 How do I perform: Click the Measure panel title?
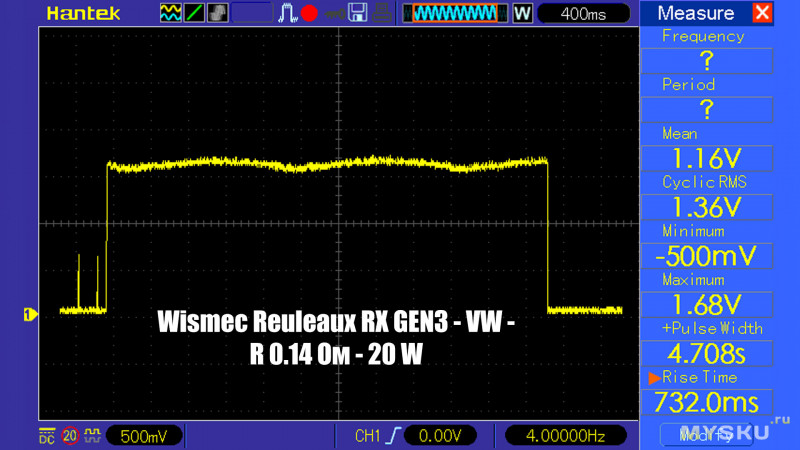[x=695, y=13]
